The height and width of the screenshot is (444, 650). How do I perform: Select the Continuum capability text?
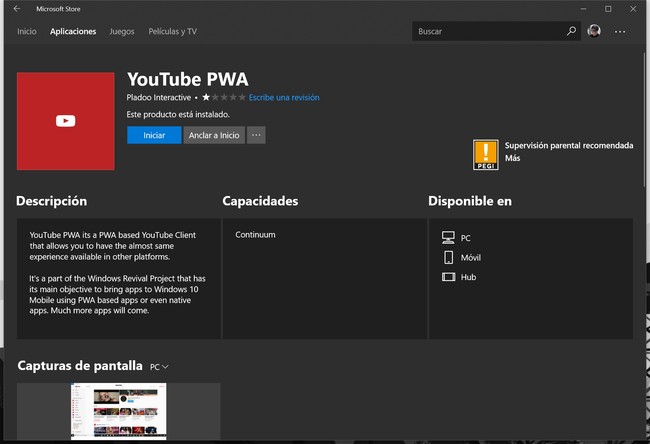click(255, 235)
